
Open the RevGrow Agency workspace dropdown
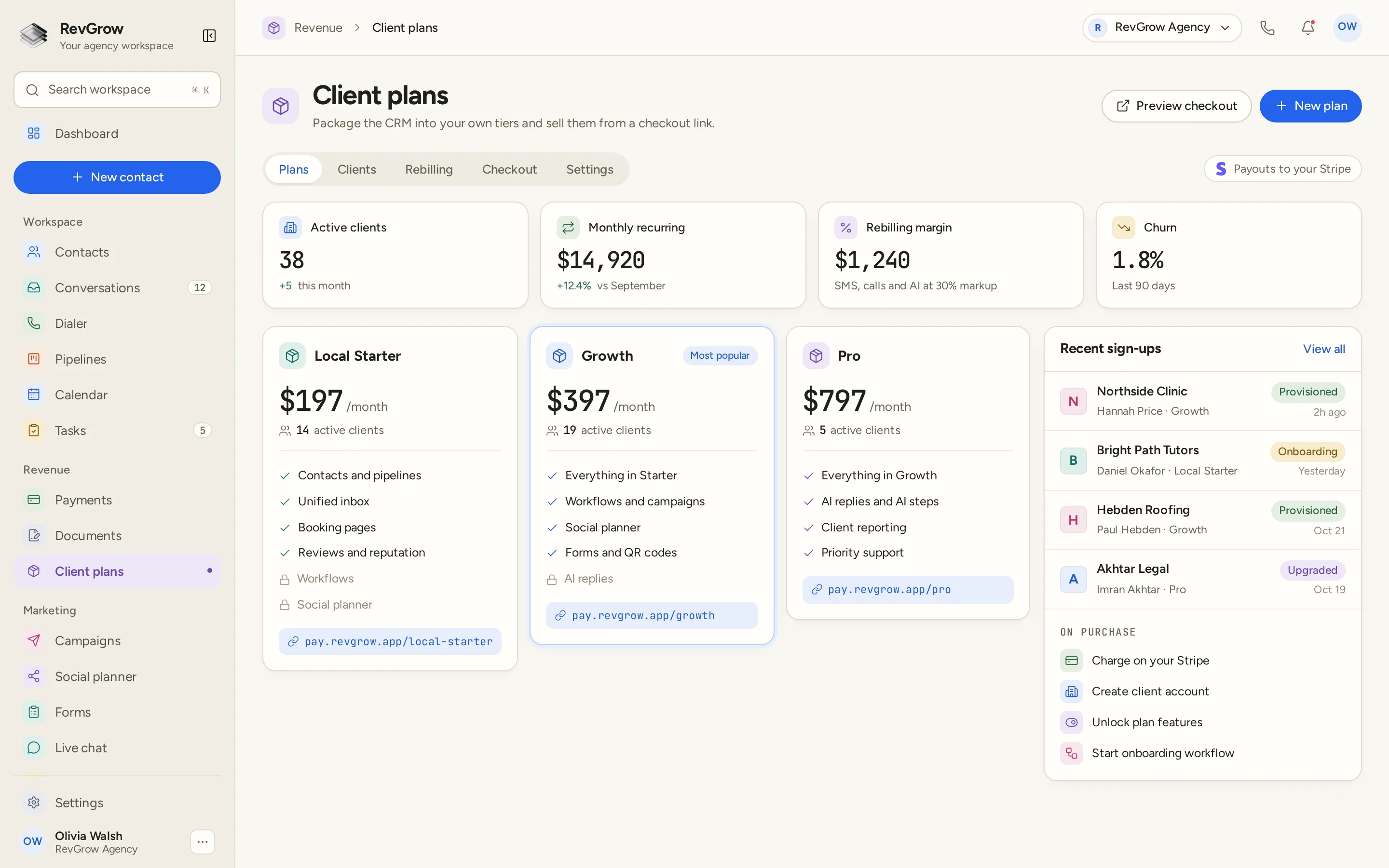(1162, 27)
